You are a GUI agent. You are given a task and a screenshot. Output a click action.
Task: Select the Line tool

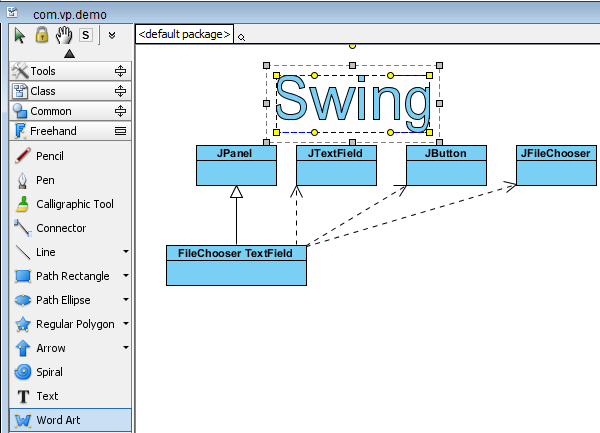point(65,252)
